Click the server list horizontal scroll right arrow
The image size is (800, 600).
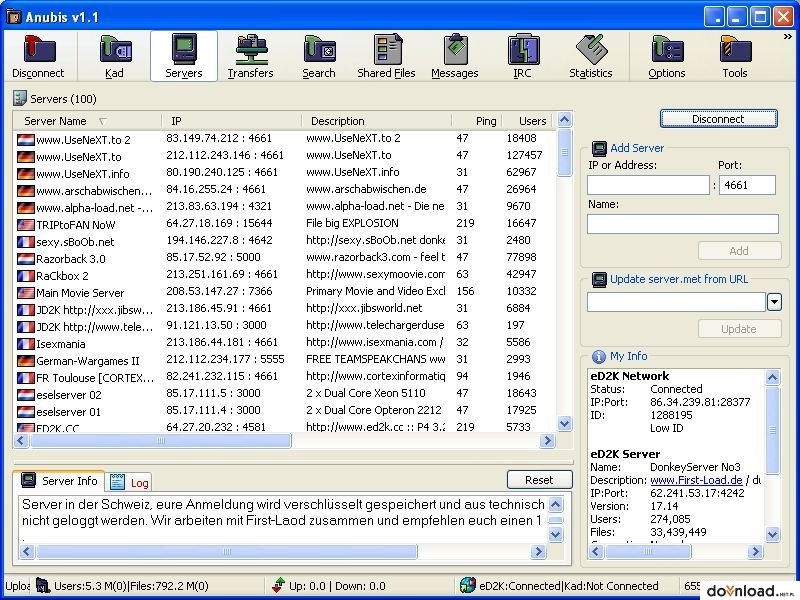tap(547, 440)
